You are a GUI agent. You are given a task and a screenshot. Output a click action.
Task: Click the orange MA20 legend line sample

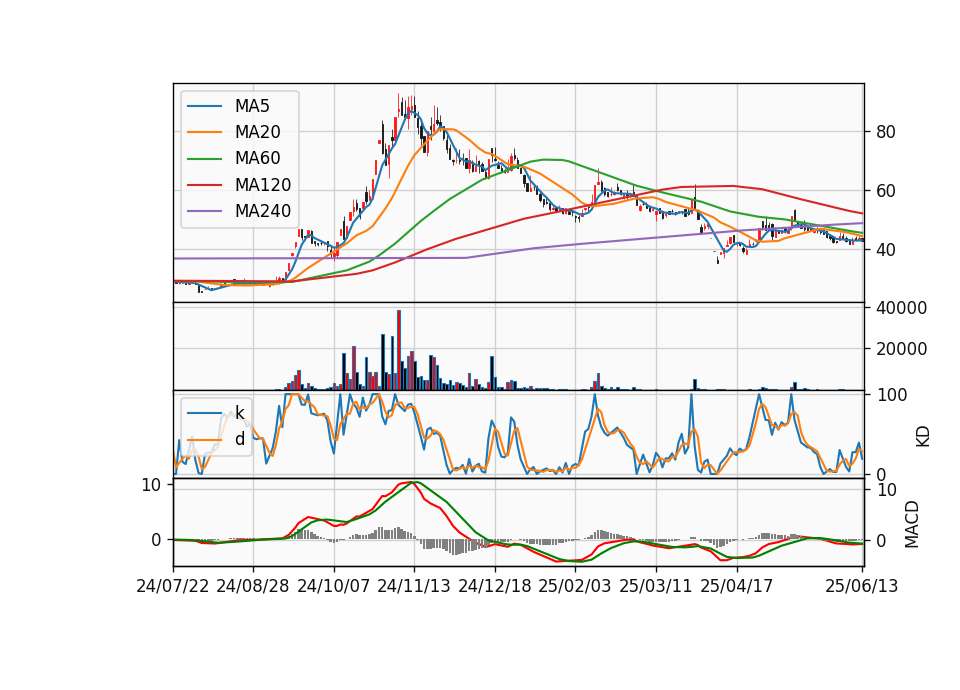(x=204, y=132)
